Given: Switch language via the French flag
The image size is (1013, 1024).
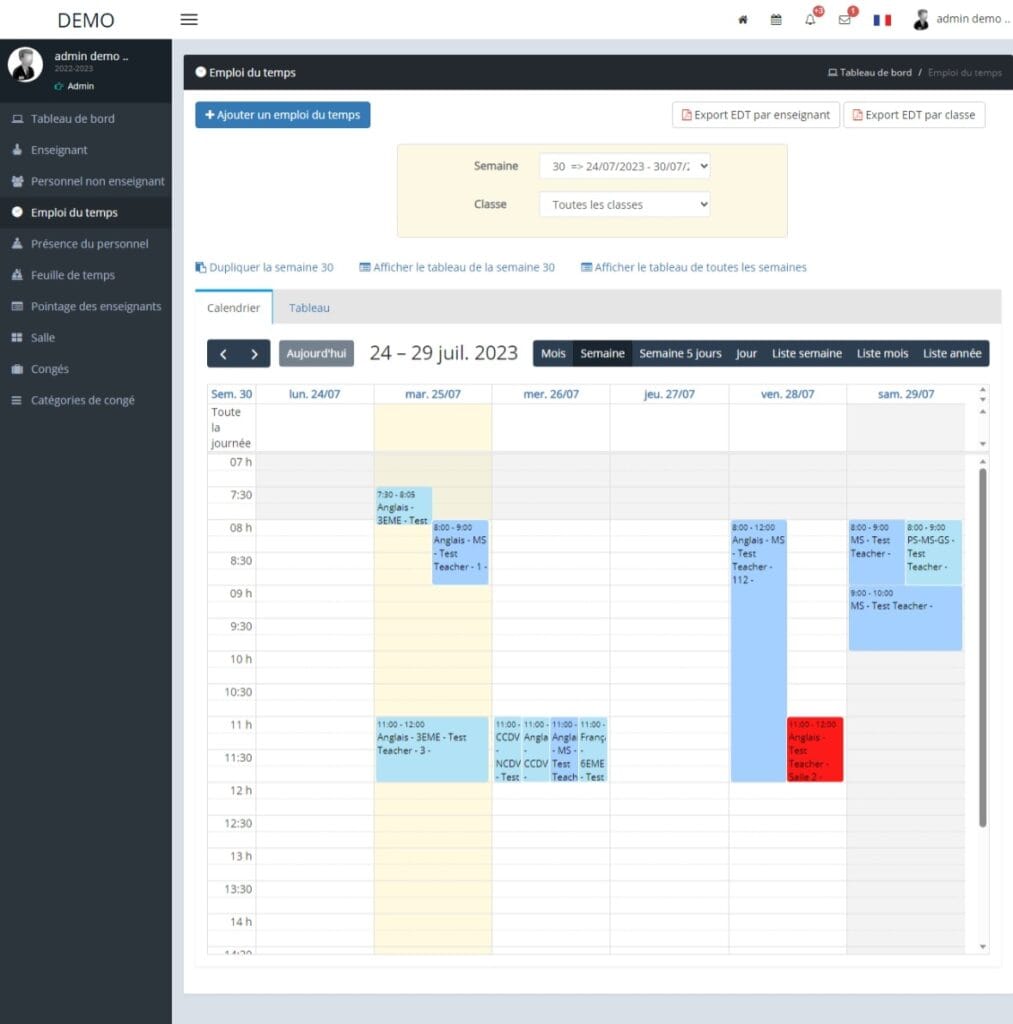Looking at the screenshot, I should [881, 18].
